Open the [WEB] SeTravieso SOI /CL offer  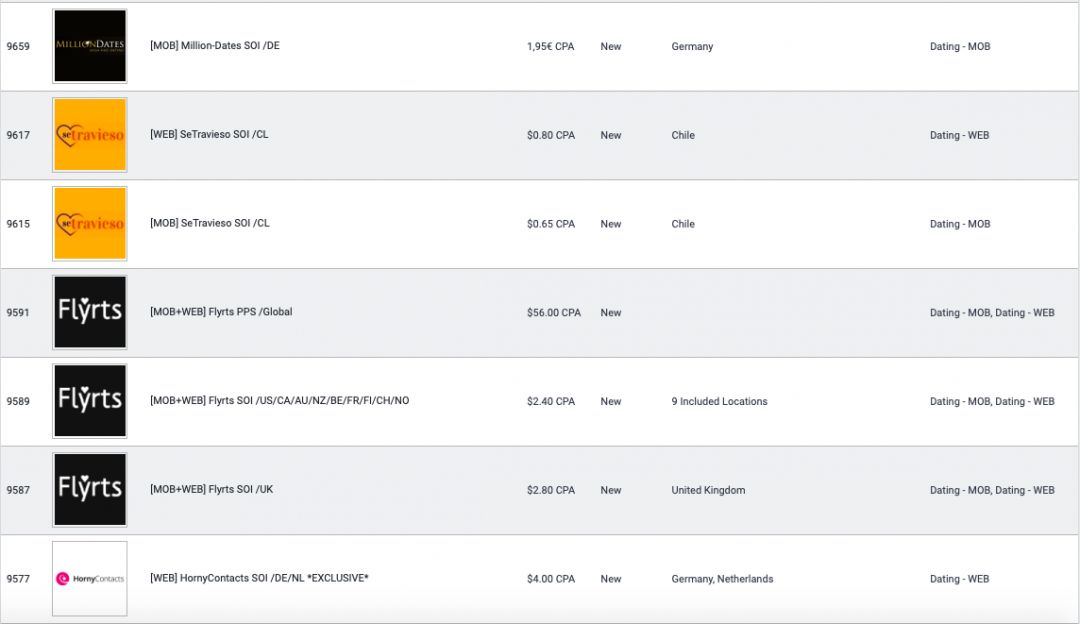209,135
